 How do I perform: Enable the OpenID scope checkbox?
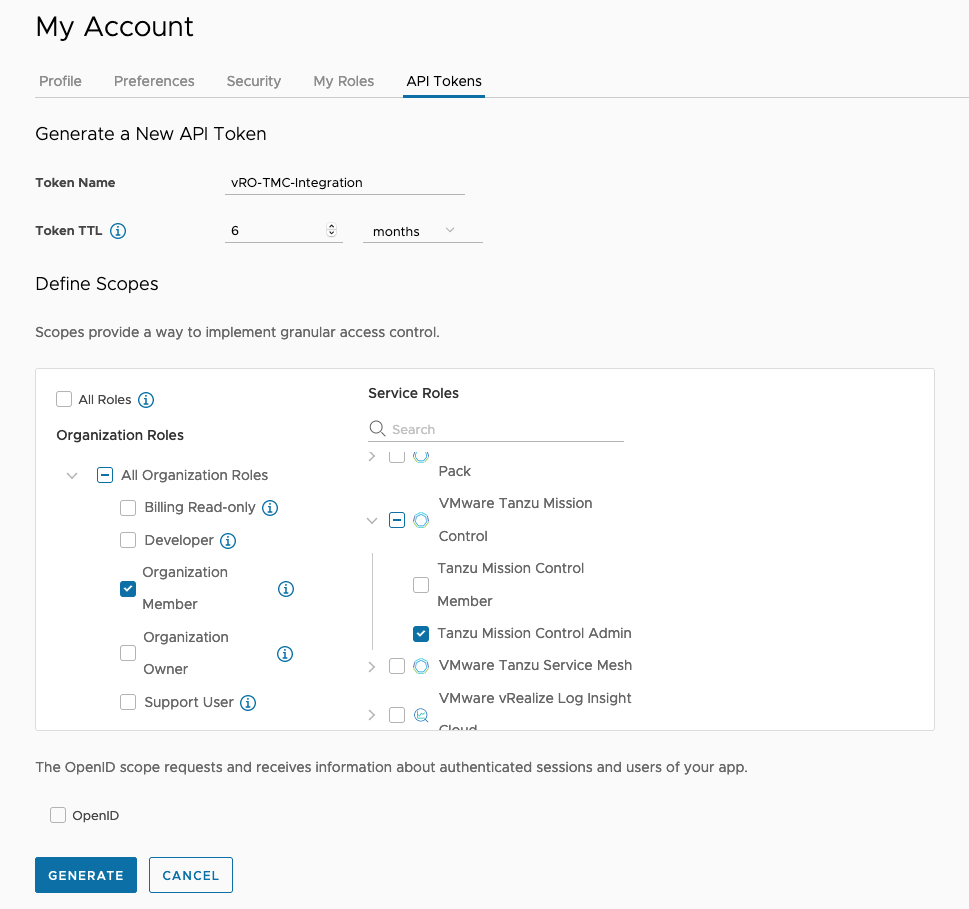tap(58, 816)
